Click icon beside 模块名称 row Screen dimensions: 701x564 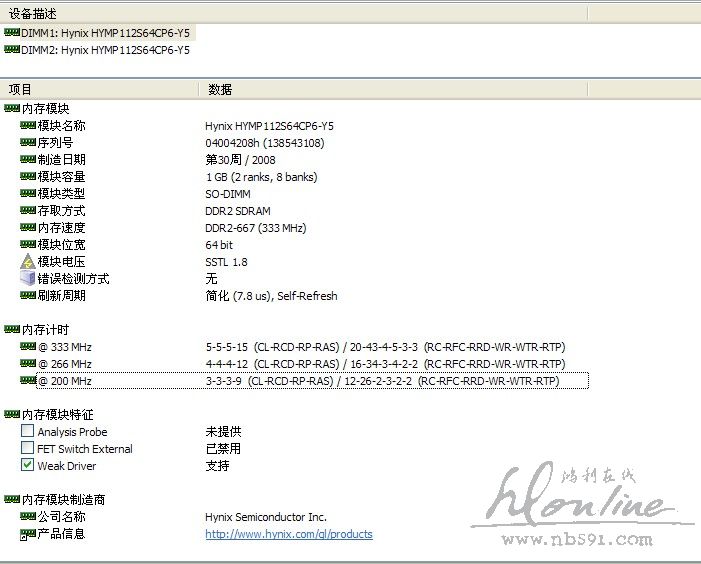[28, 125]
